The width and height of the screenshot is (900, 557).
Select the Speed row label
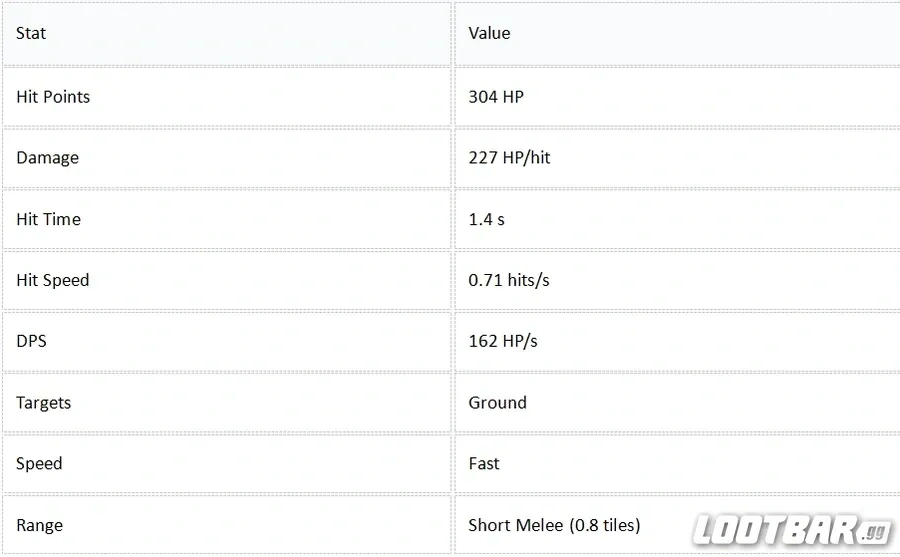coord(39,464)
